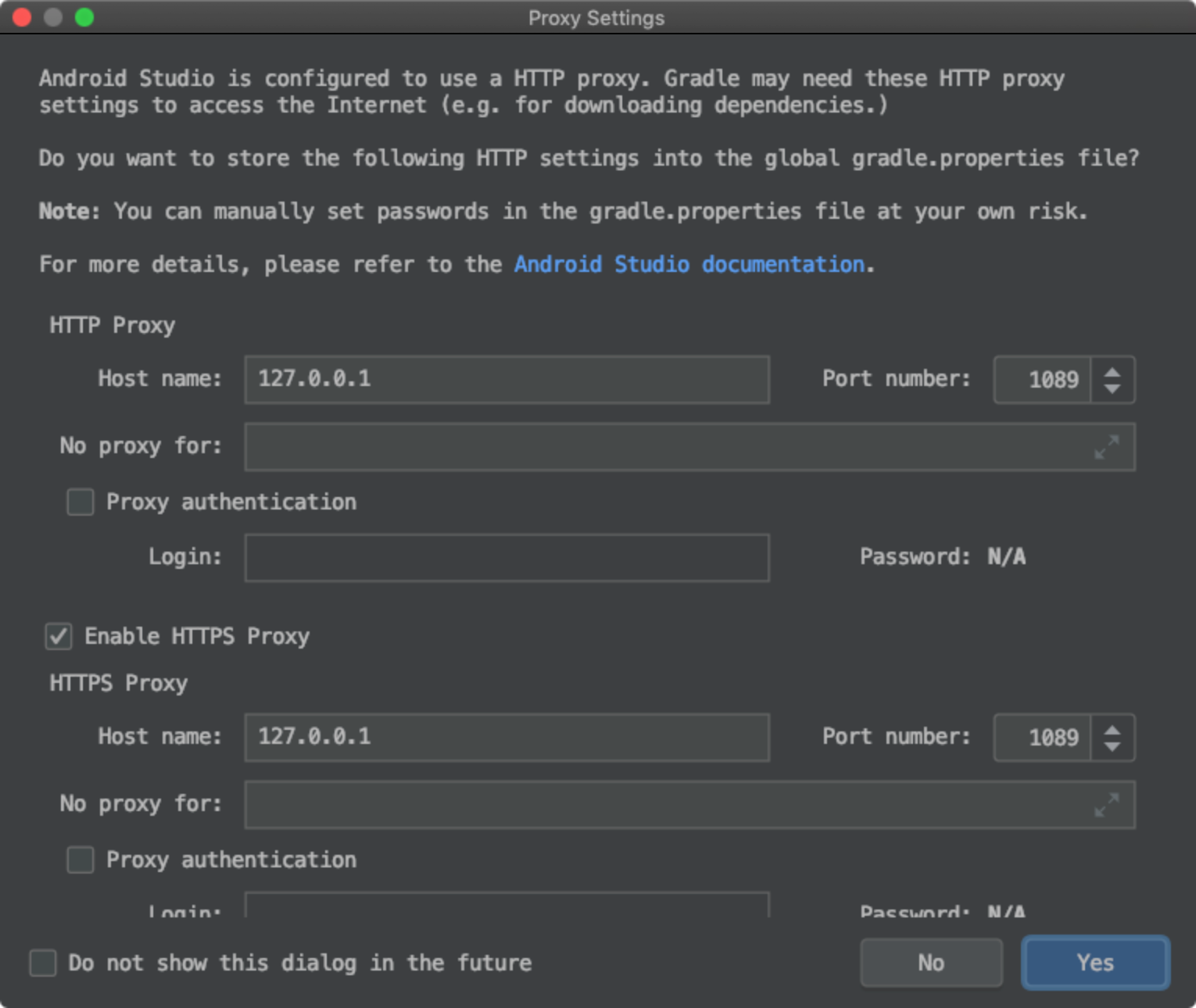
Task: Click the HTTP proxy Host name field
Action: 507,380
